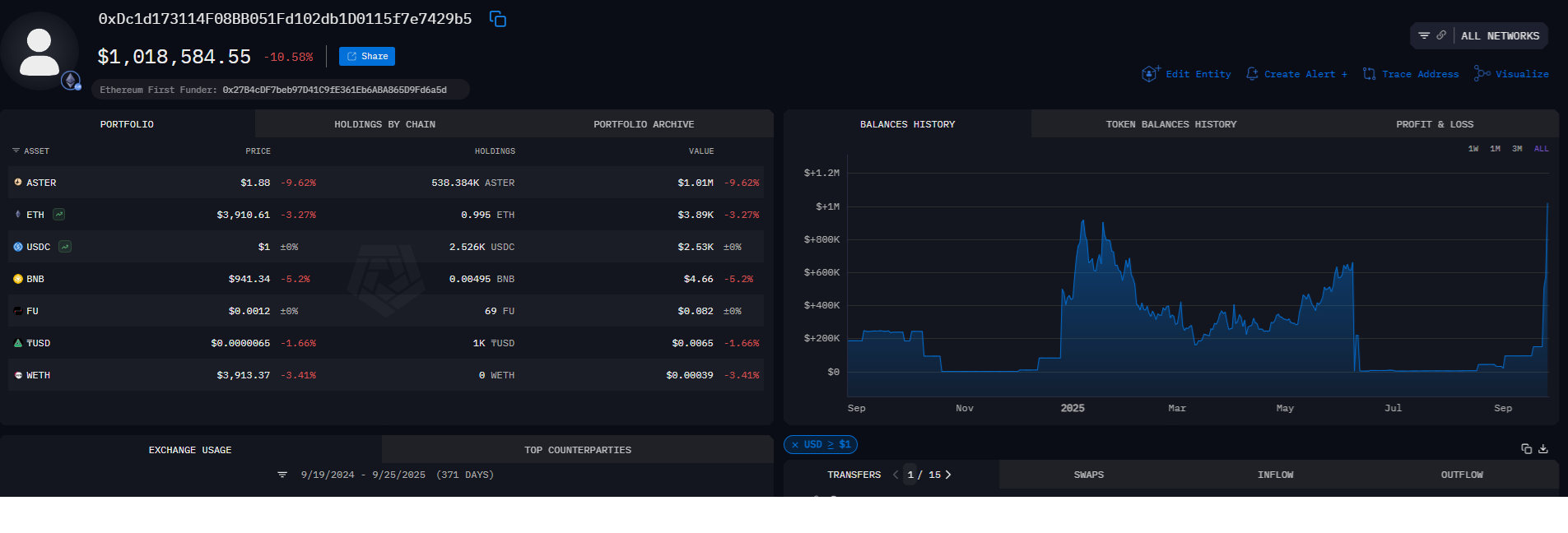Open the Top Counterparties tab

point(578,450)
